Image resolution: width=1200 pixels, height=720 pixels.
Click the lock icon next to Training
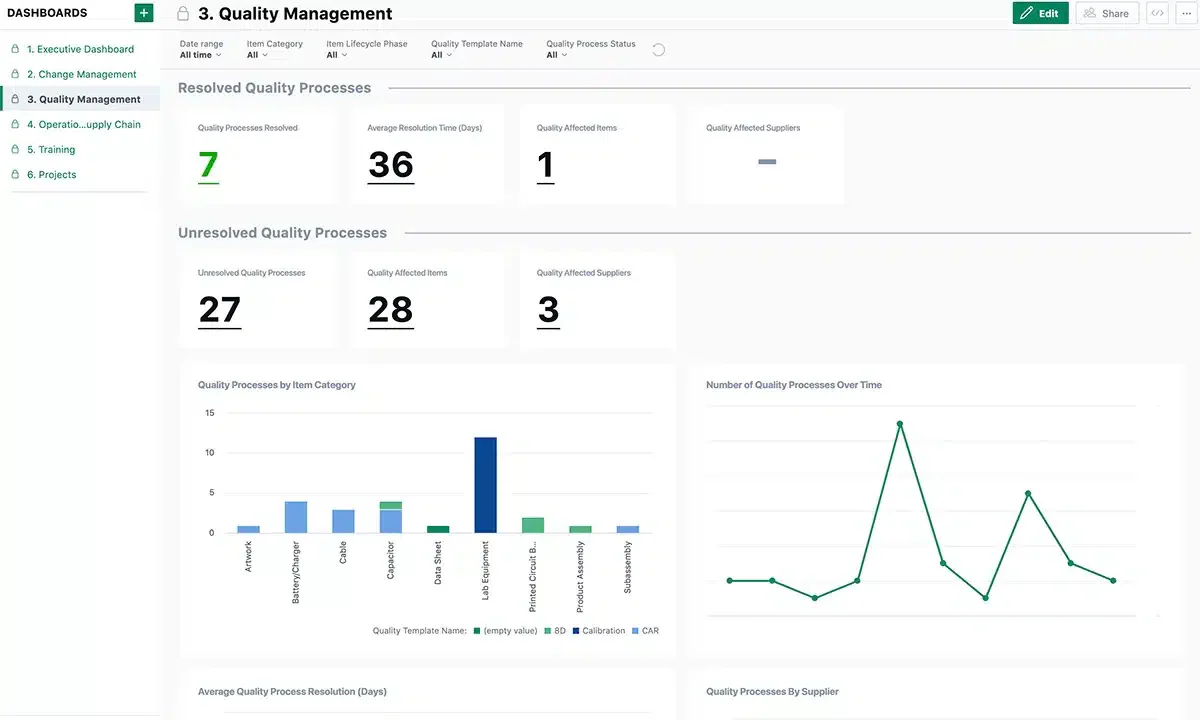pos(15,149)
